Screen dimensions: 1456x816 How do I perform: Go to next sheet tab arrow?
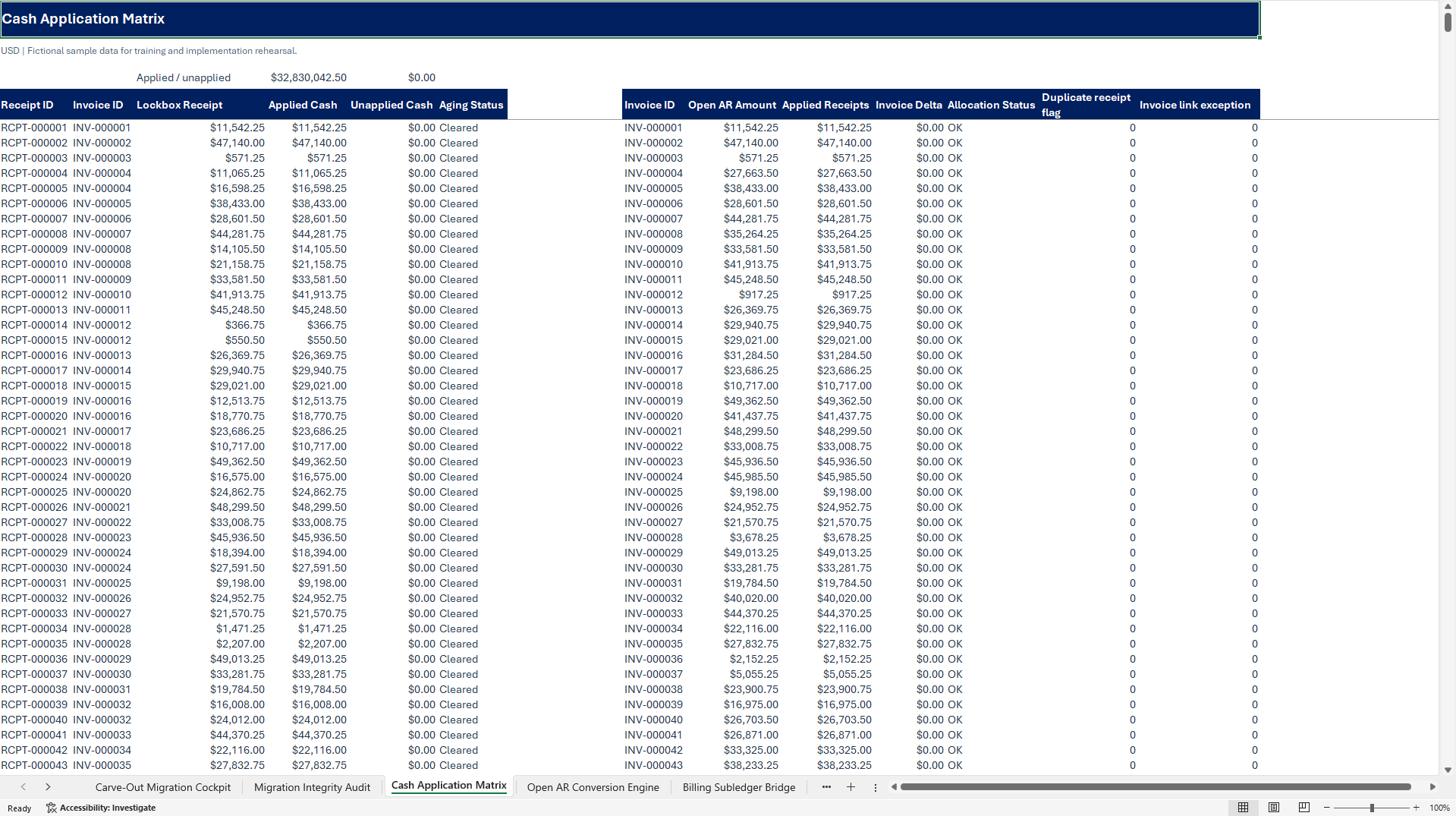click(48, 787)
